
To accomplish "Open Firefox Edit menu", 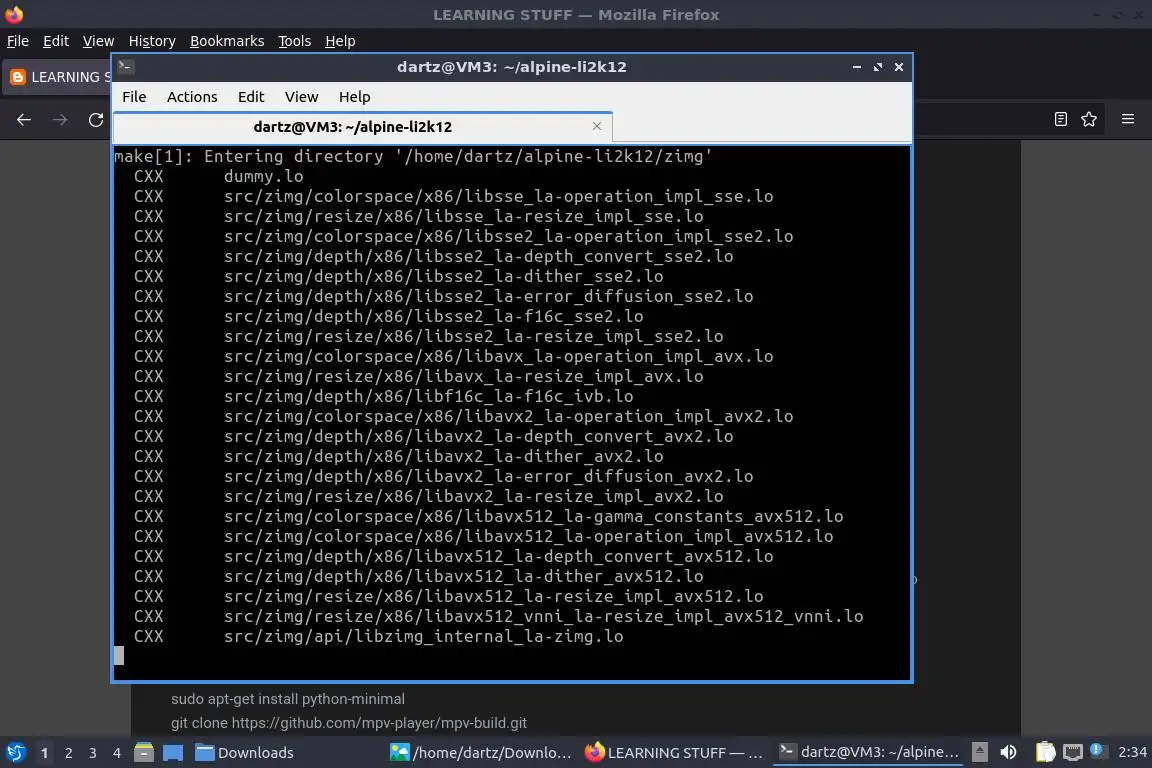I will coord(56,41).
